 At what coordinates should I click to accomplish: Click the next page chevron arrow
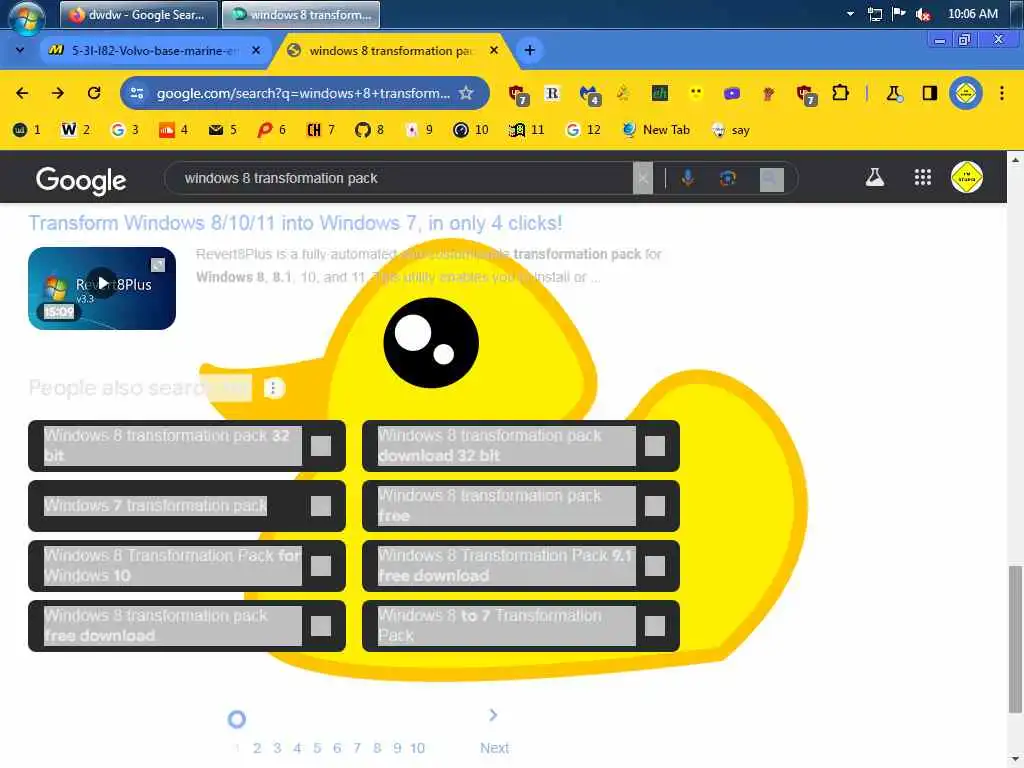click(494, 716)
